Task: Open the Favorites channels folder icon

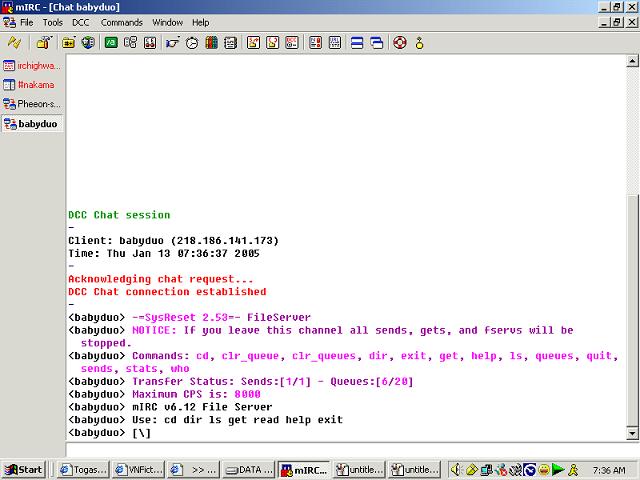Action: click(x=68, y=42)
